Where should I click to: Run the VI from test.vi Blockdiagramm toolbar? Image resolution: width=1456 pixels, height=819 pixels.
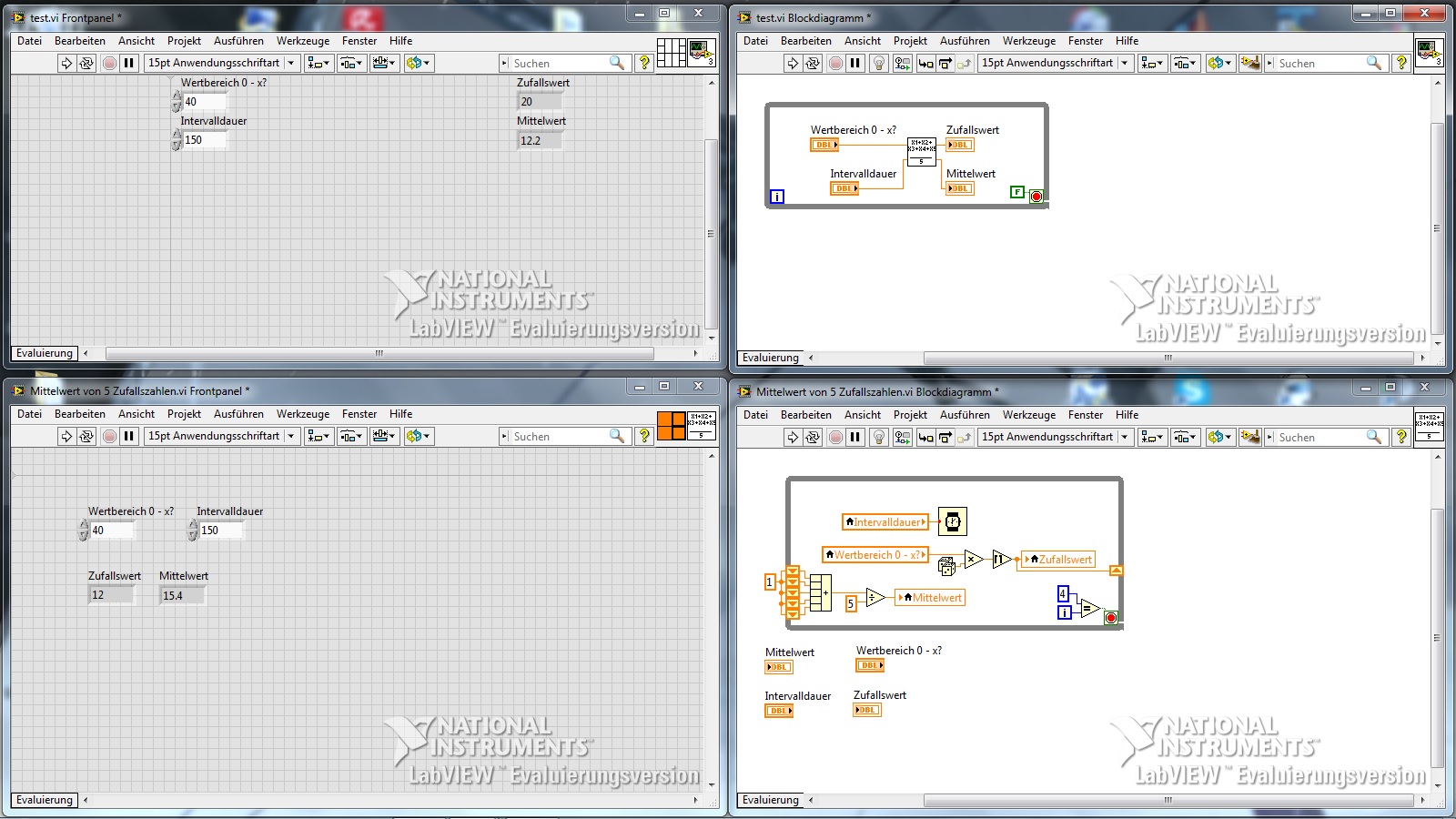point(793,63)
